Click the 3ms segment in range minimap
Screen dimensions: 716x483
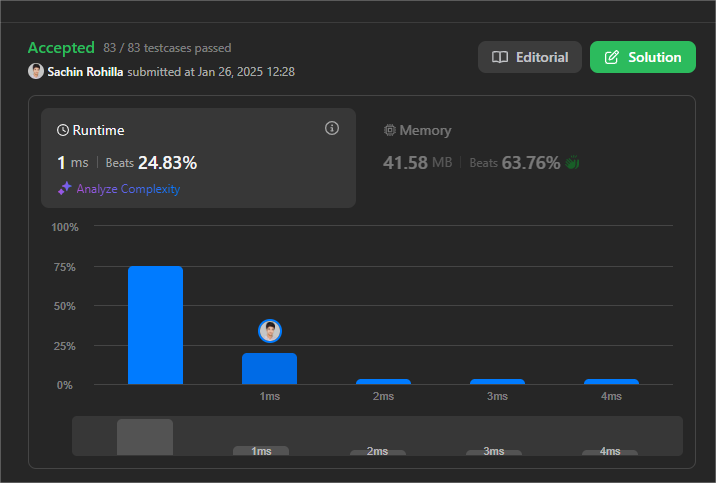pos(494,452)
